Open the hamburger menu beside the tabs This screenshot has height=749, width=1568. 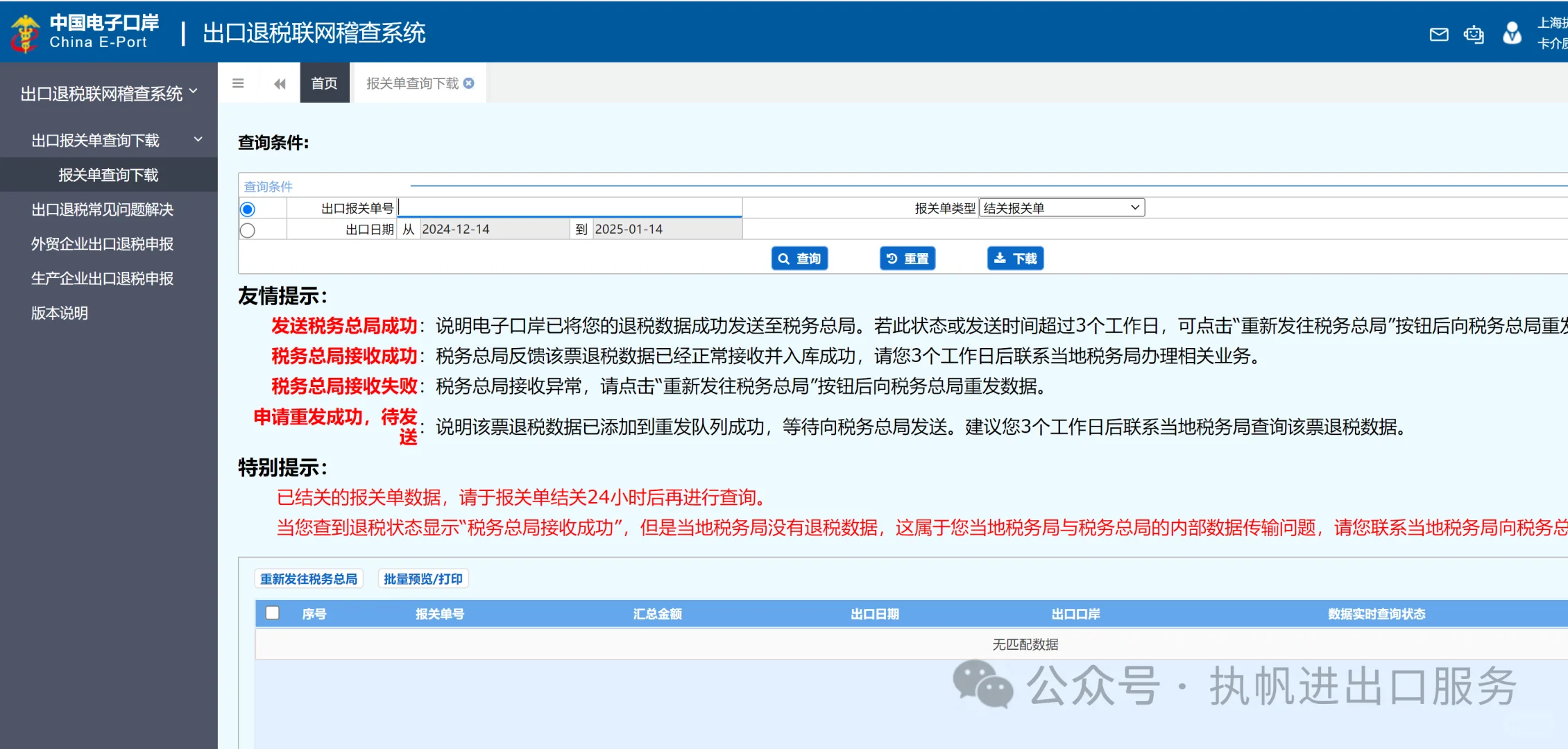pos(238,83)
